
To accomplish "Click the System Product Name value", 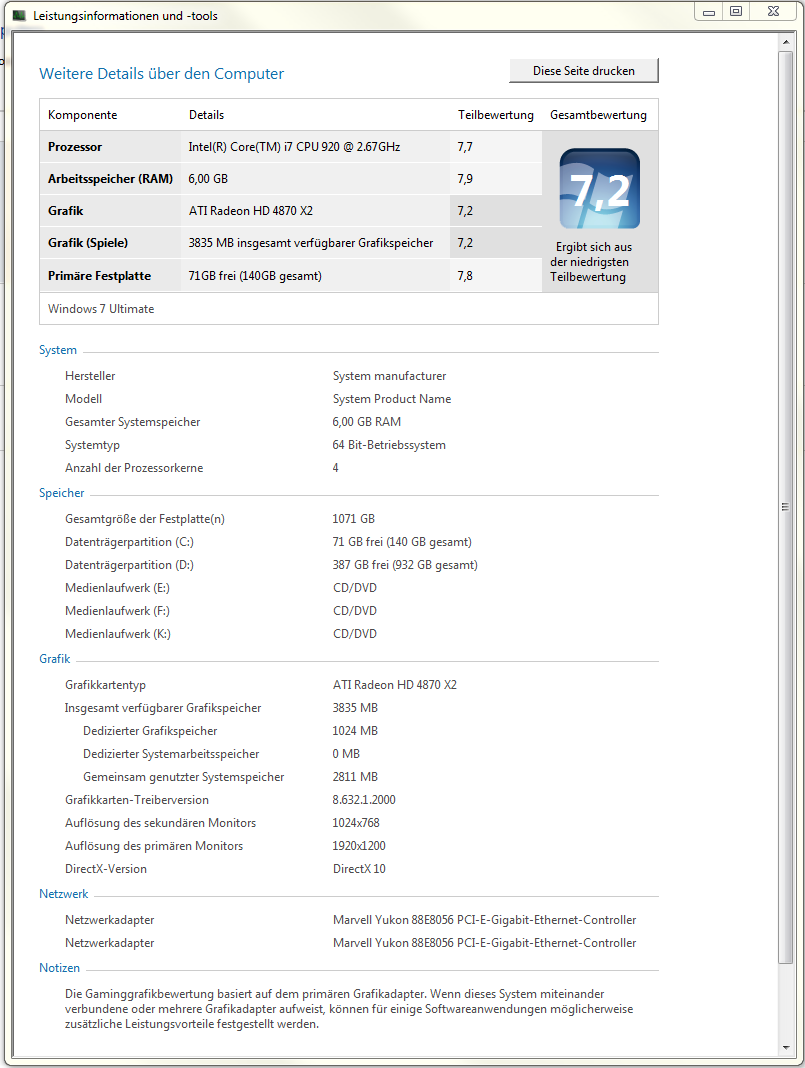I will coord(392,399).
